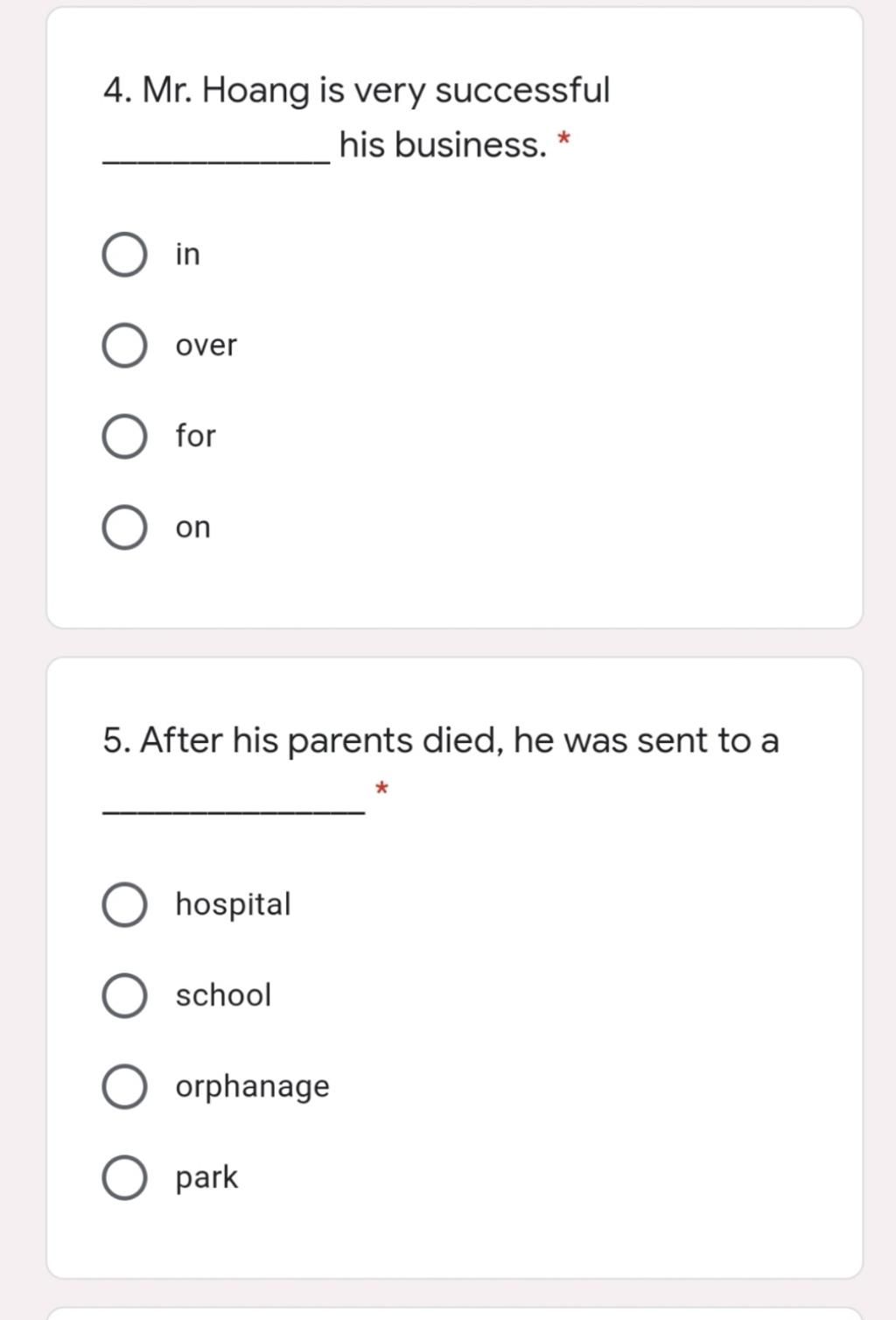Image resolution: width=896 pixels, height=1320 pixels.
Task: Click the 'school' label text
Action: [223, 995]
